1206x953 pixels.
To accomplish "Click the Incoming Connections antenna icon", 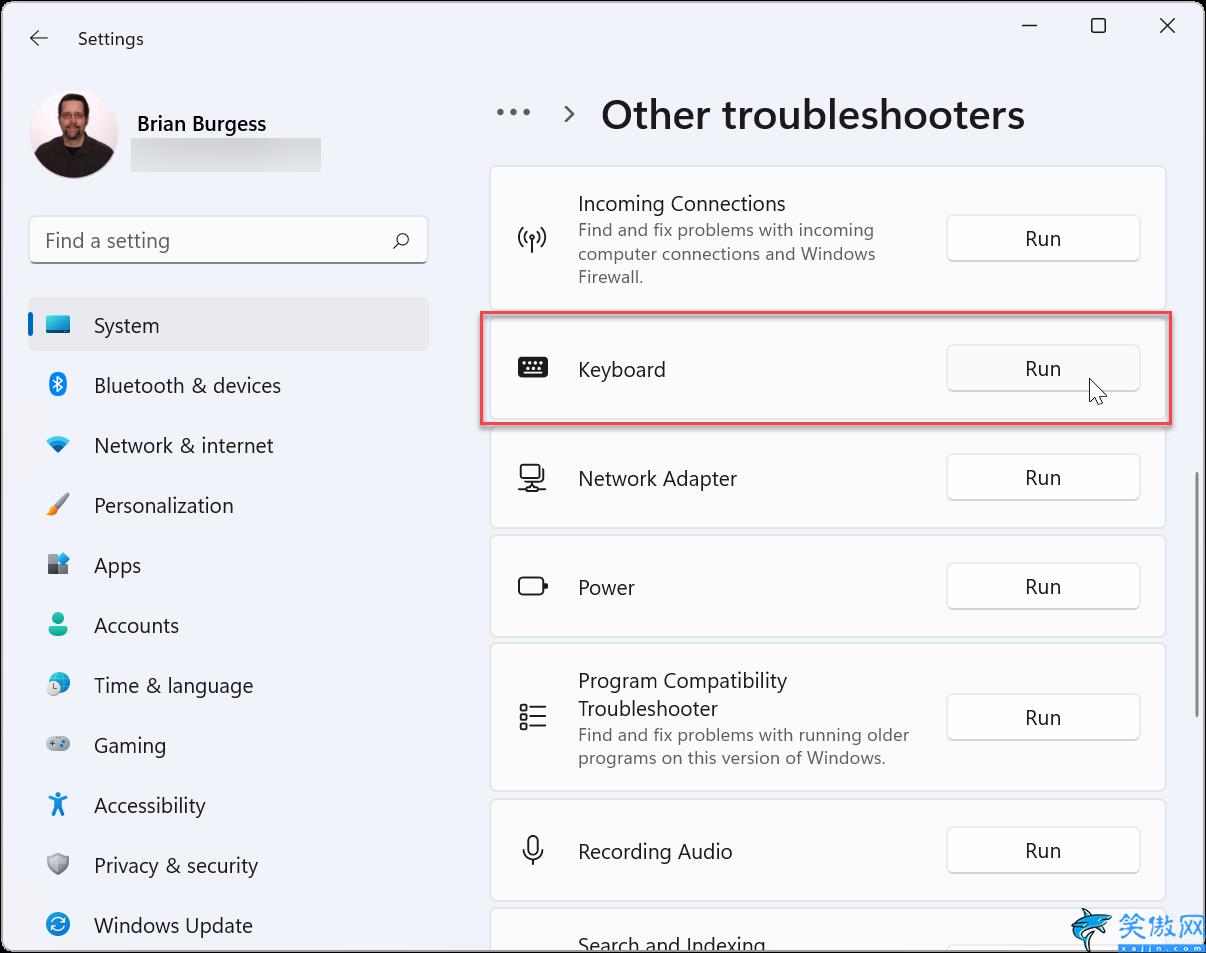I will coord(532,239).
